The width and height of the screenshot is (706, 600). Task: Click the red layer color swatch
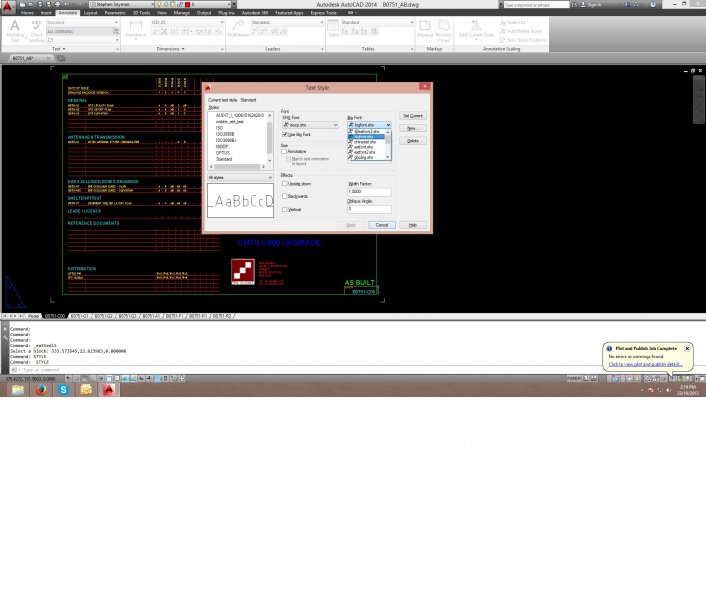pos(188,5)
